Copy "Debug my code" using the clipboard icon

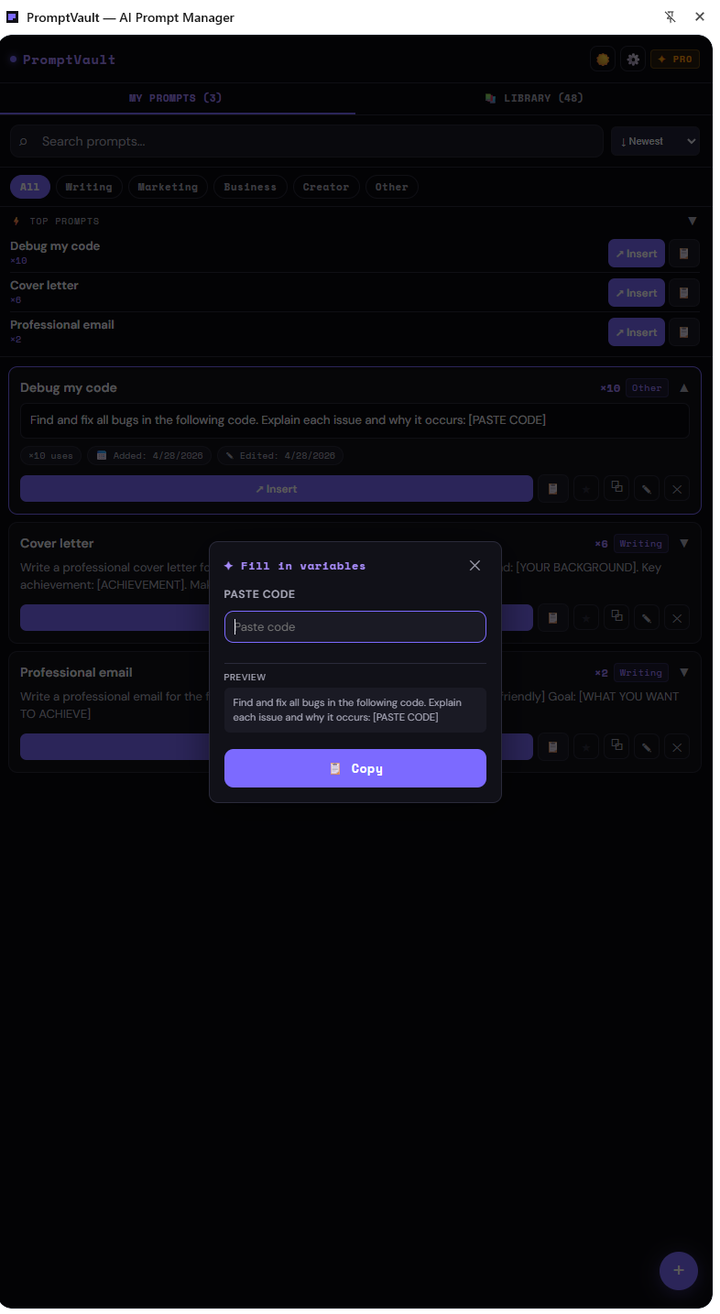(553, 488)
